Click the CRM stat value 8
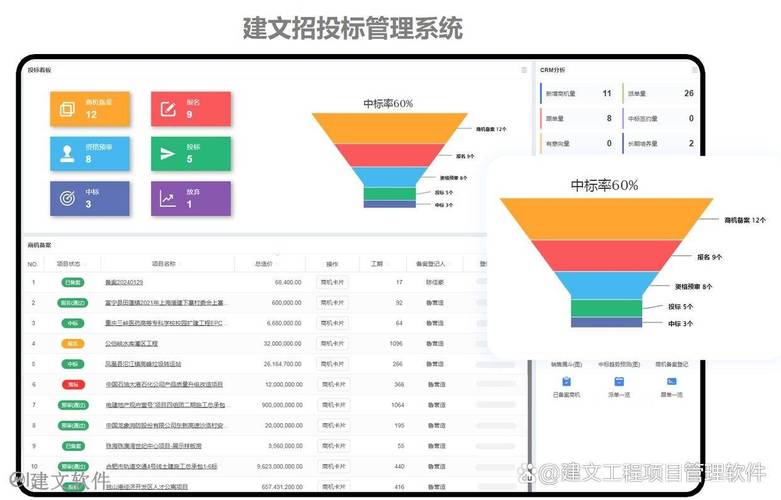The height and width of the screenshot is (500, 781). (609, 118)
